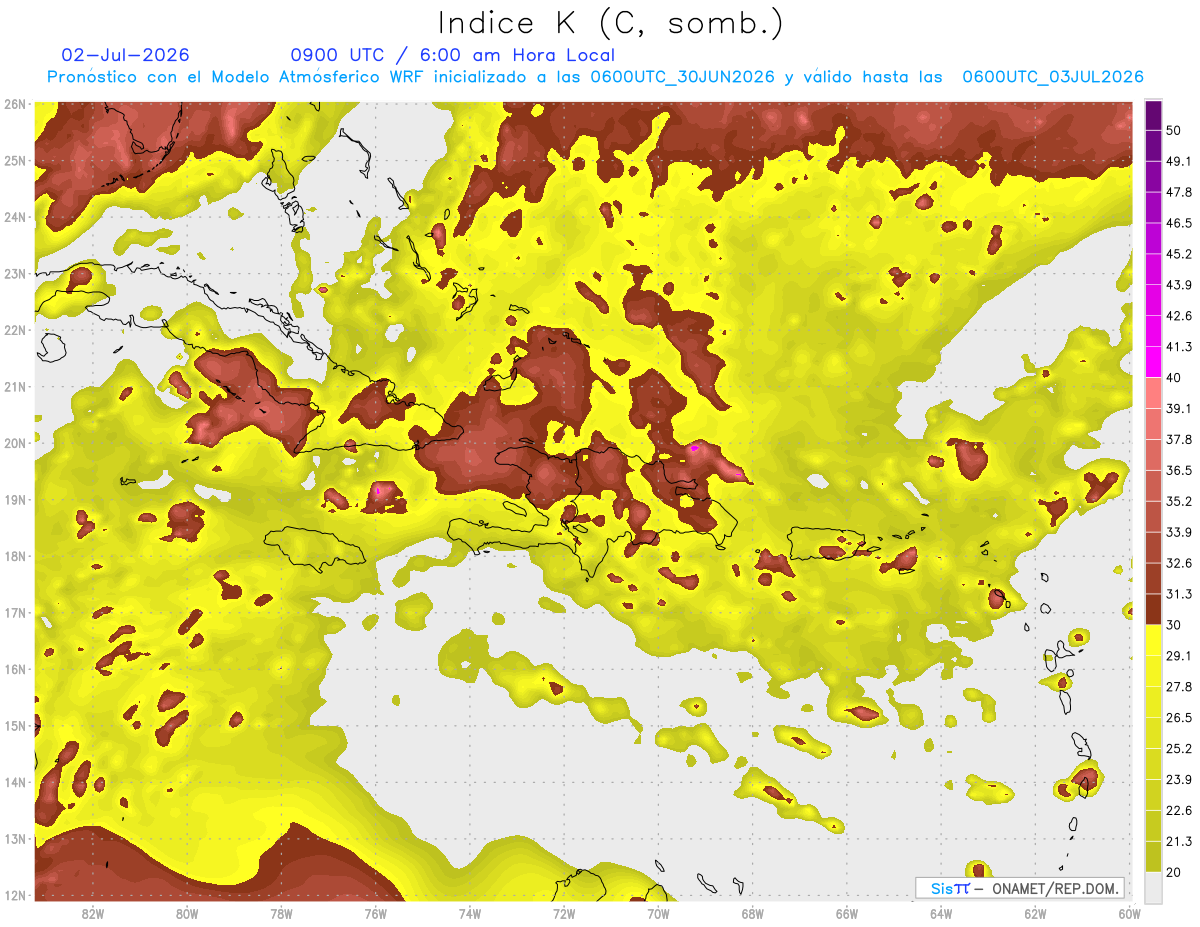Click the 22N latitude label

15,330
